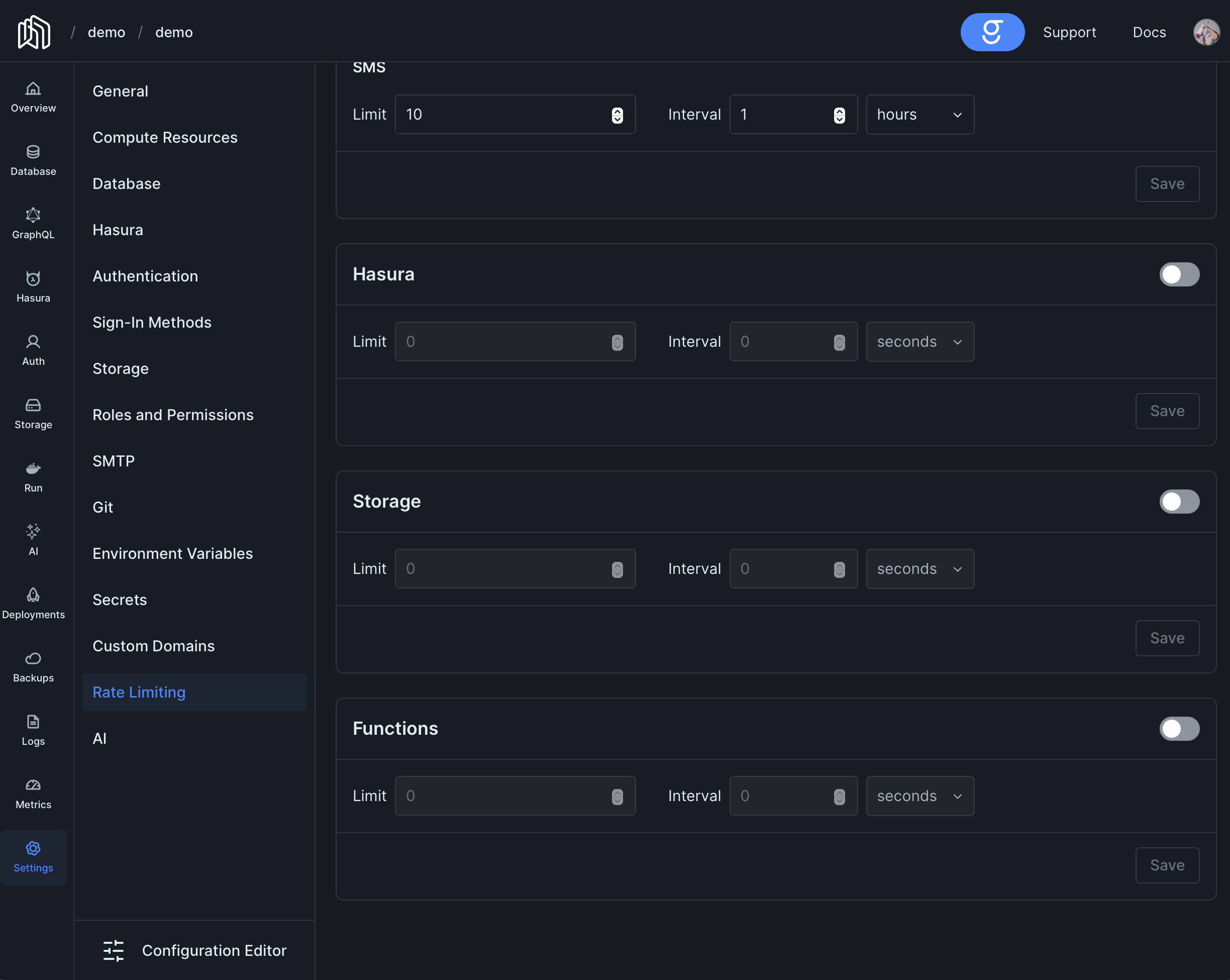Open the blue AI assistant button
The height and width of the screenshot is (980, 1230).
991,32
